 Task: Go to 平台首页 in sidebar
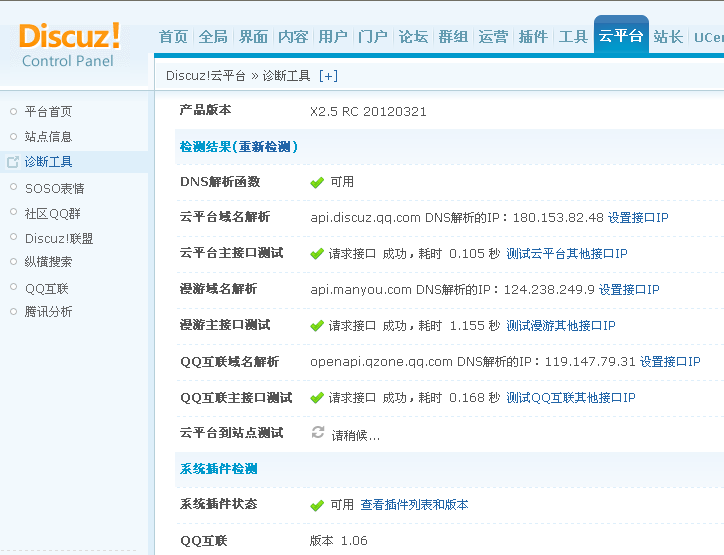tap(48, 111)
